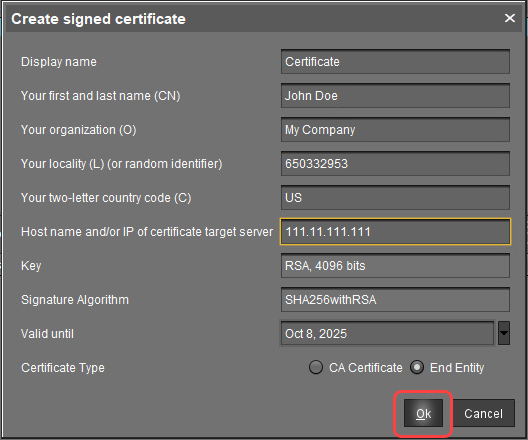Click the Valid until label text

coord(47,334)
